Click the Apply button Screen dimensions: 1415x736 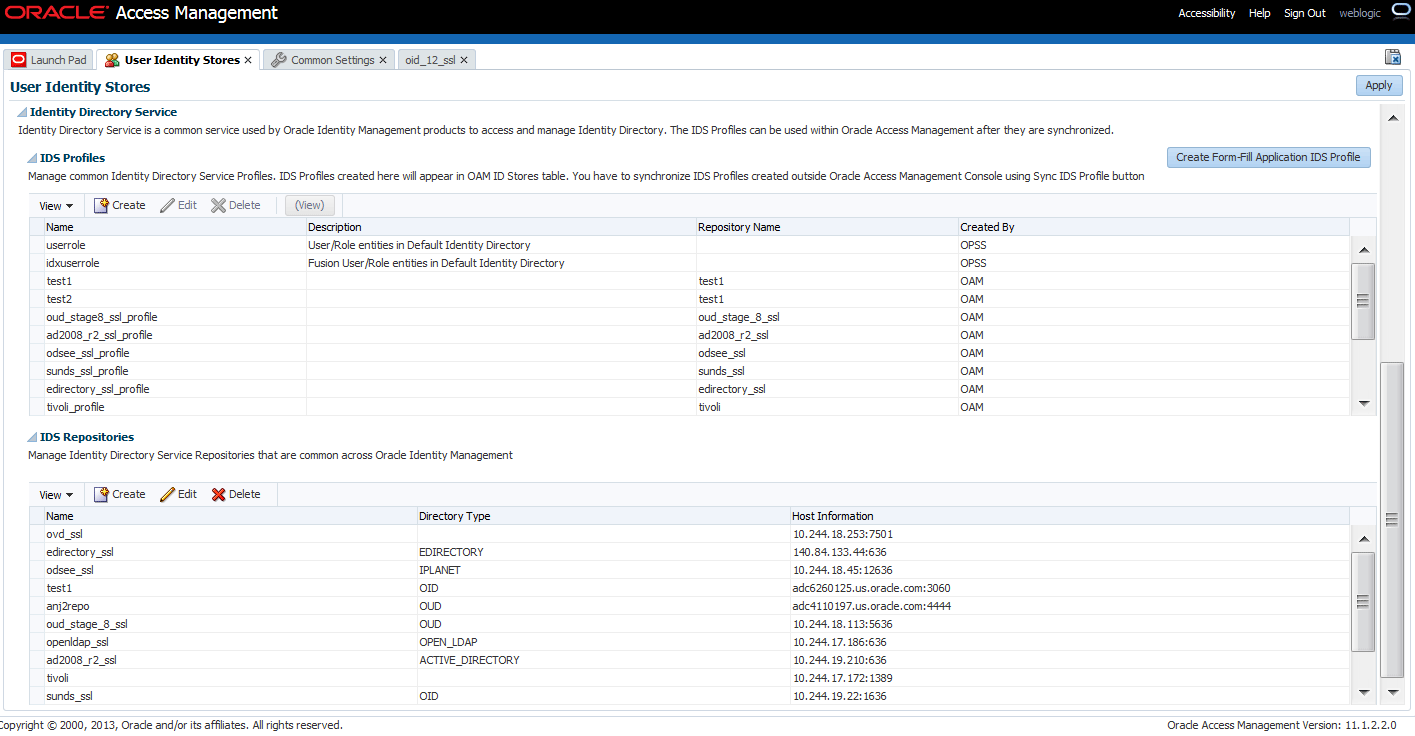pyautogui.click(x=1379, y=85)
